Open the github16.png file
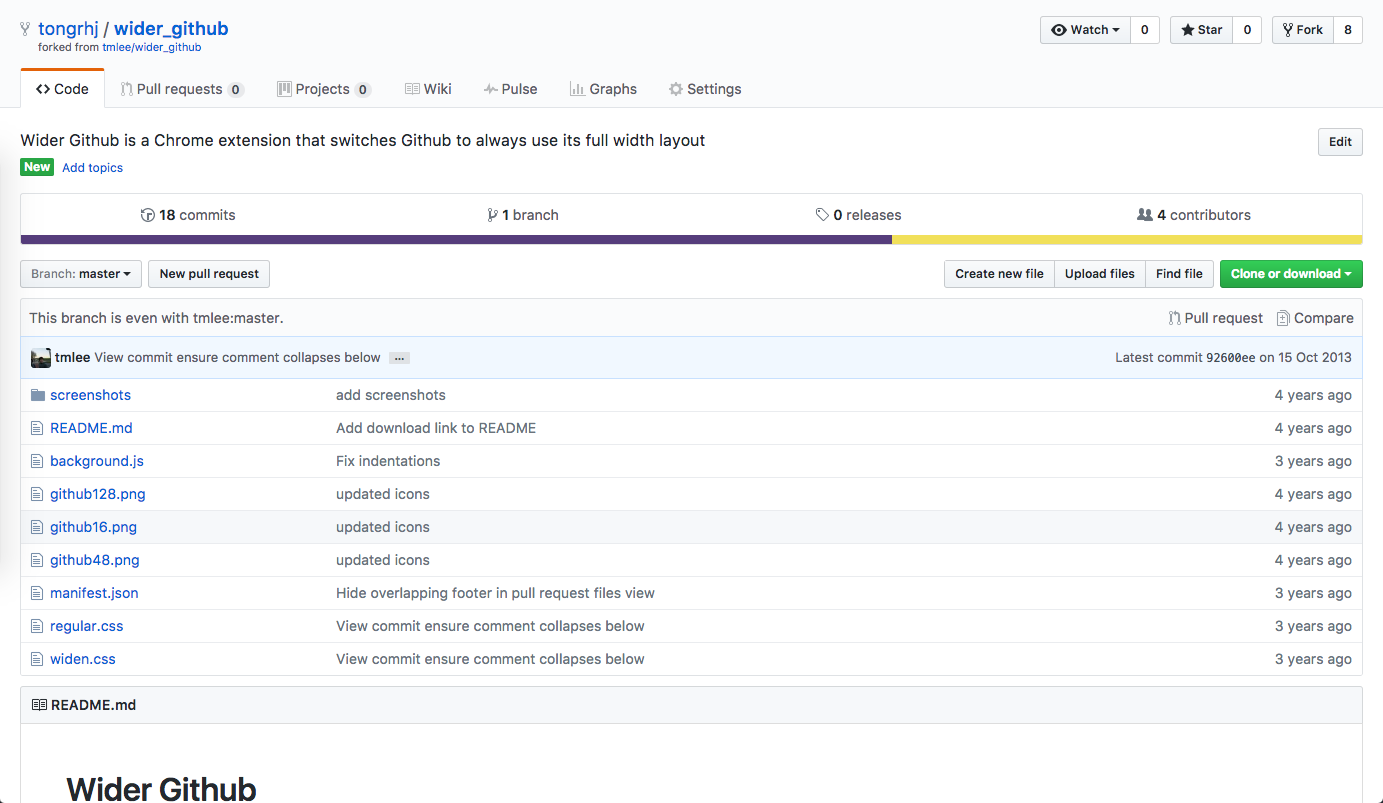 pos(93,527)
